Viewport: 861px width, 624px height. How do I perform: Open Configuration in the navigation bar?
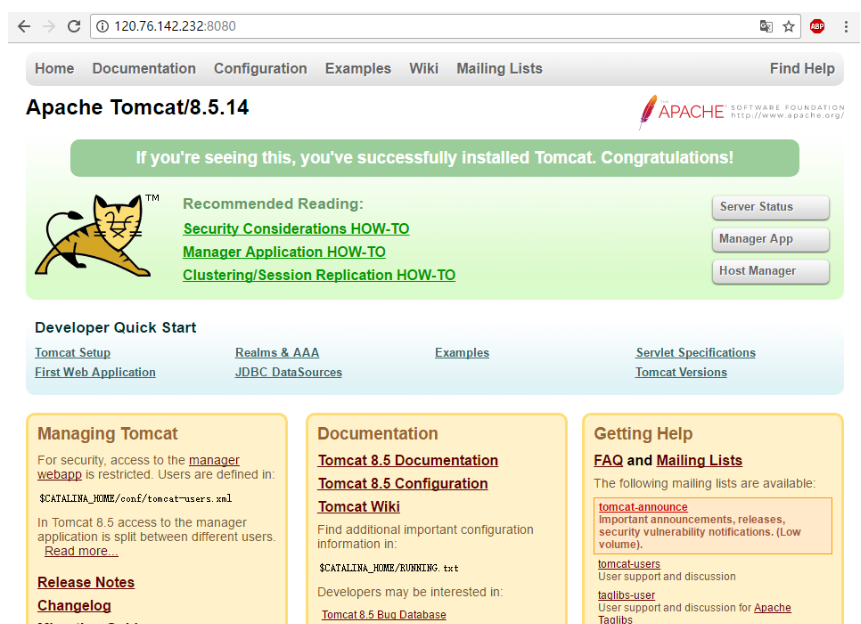coord(260,69)
